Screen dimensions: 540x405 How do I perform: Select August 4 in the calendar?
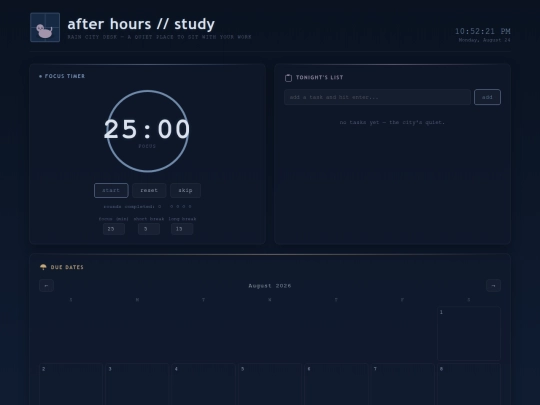click(204, 384)
